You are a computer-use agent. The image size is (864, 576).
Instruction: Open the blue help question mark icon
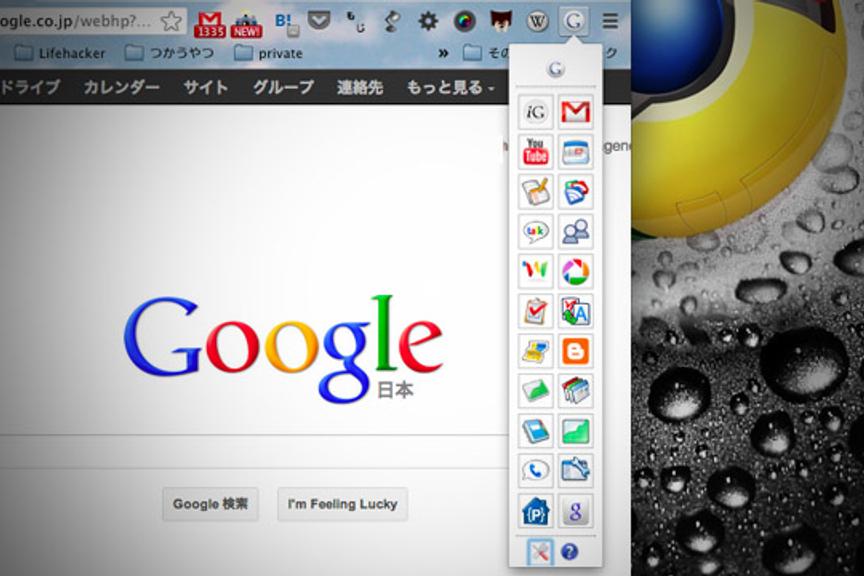coord(570,551)
